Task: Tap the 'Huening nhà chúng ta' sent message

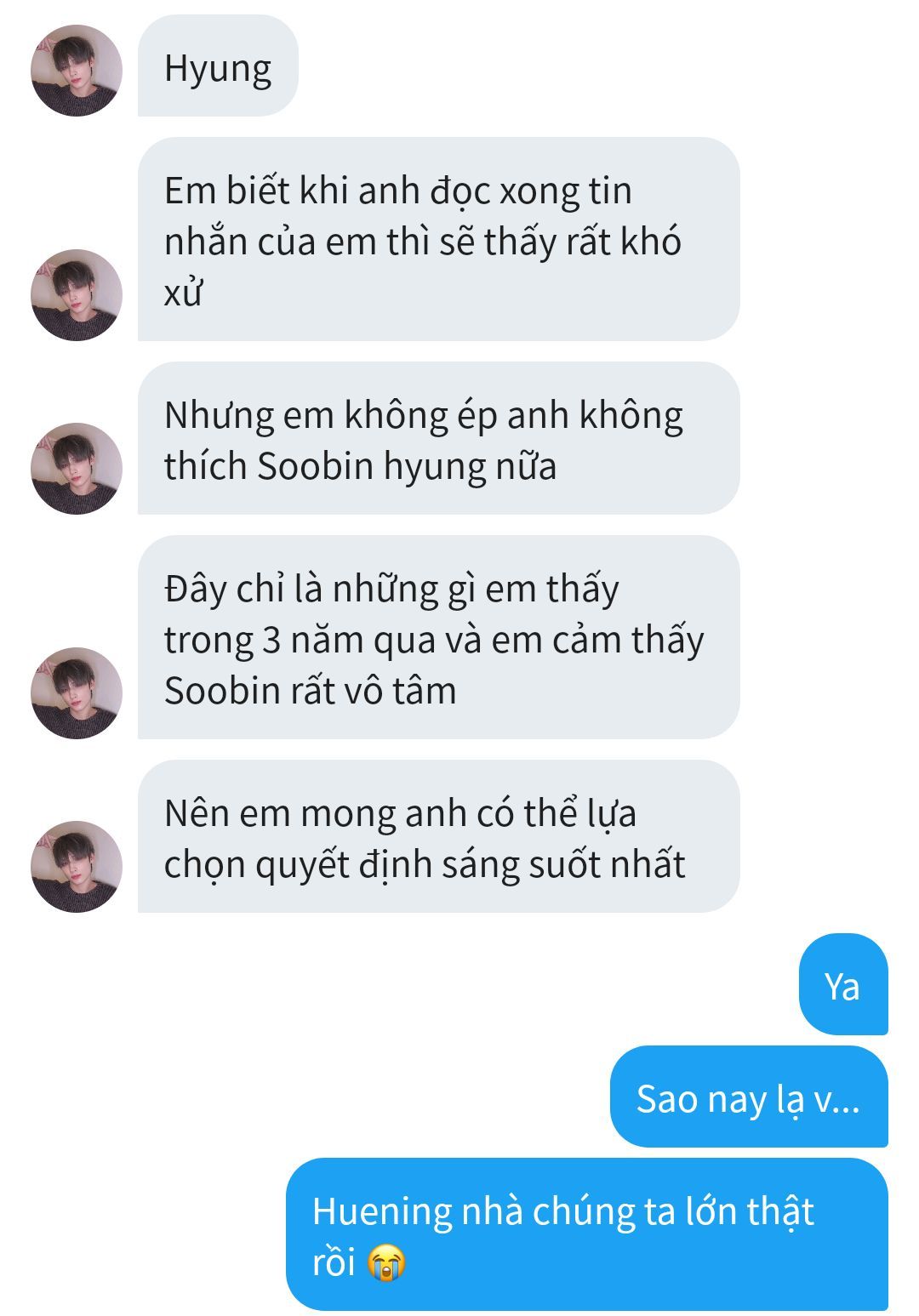Action: click(x=586, y=1234)
